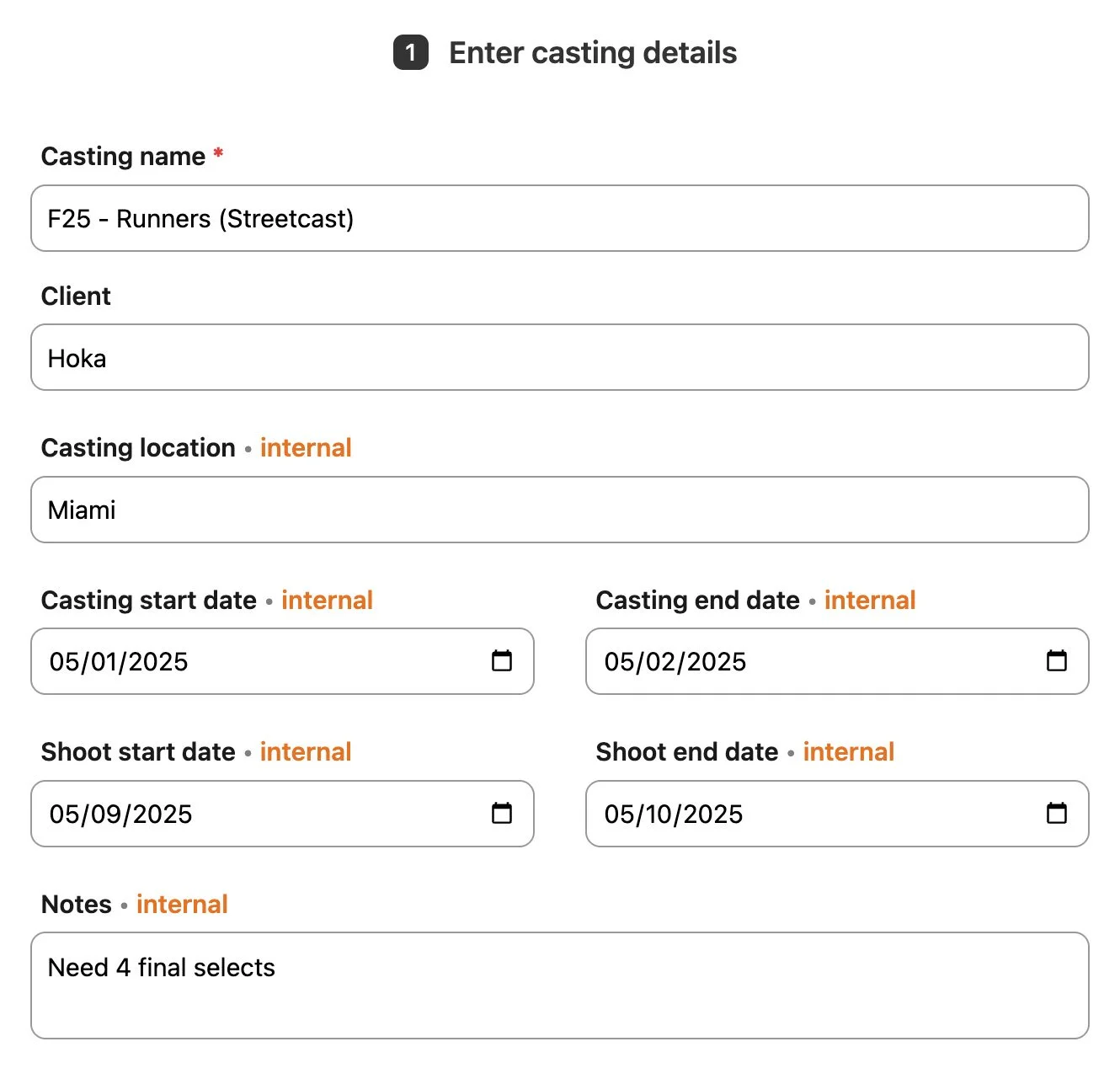Click the internal tag beside Casting location
The image size is (1120, 1079).
click(306, 448)
